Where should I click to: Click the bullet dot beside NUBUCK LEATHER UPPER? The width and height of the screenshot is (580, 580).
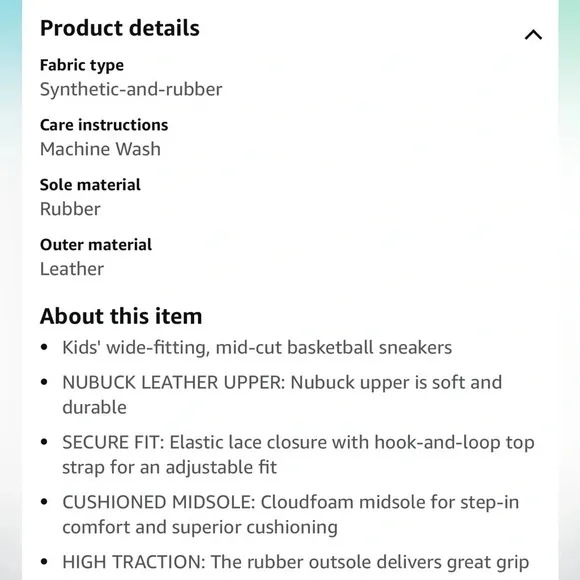click(44, 382)
